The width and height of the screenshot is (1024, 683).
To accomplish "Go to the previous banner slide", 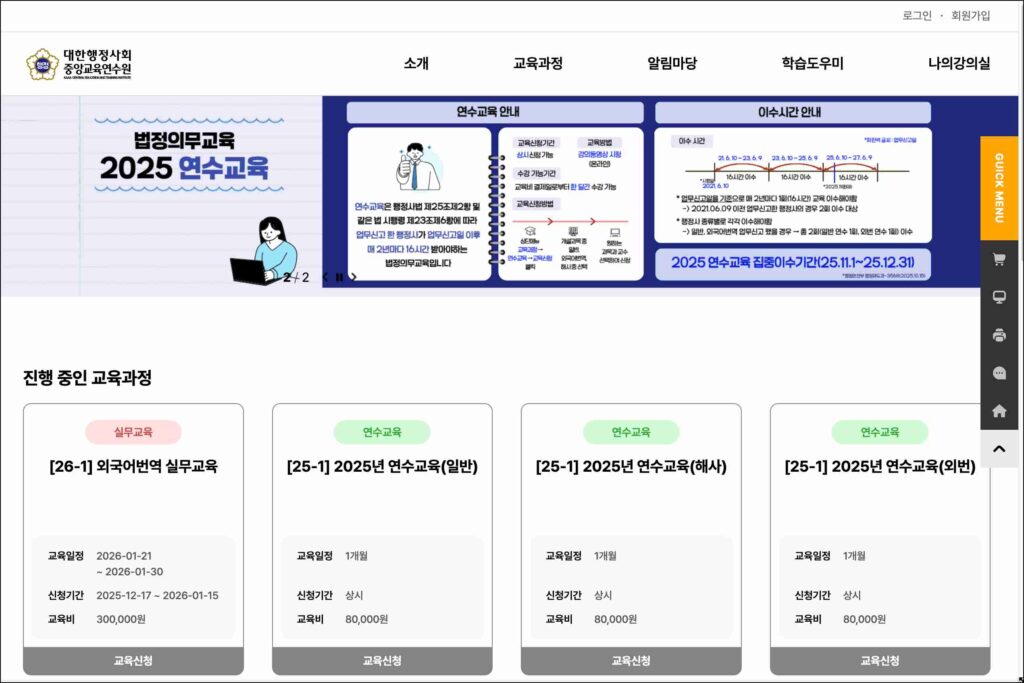I will (x=325, y=277).
